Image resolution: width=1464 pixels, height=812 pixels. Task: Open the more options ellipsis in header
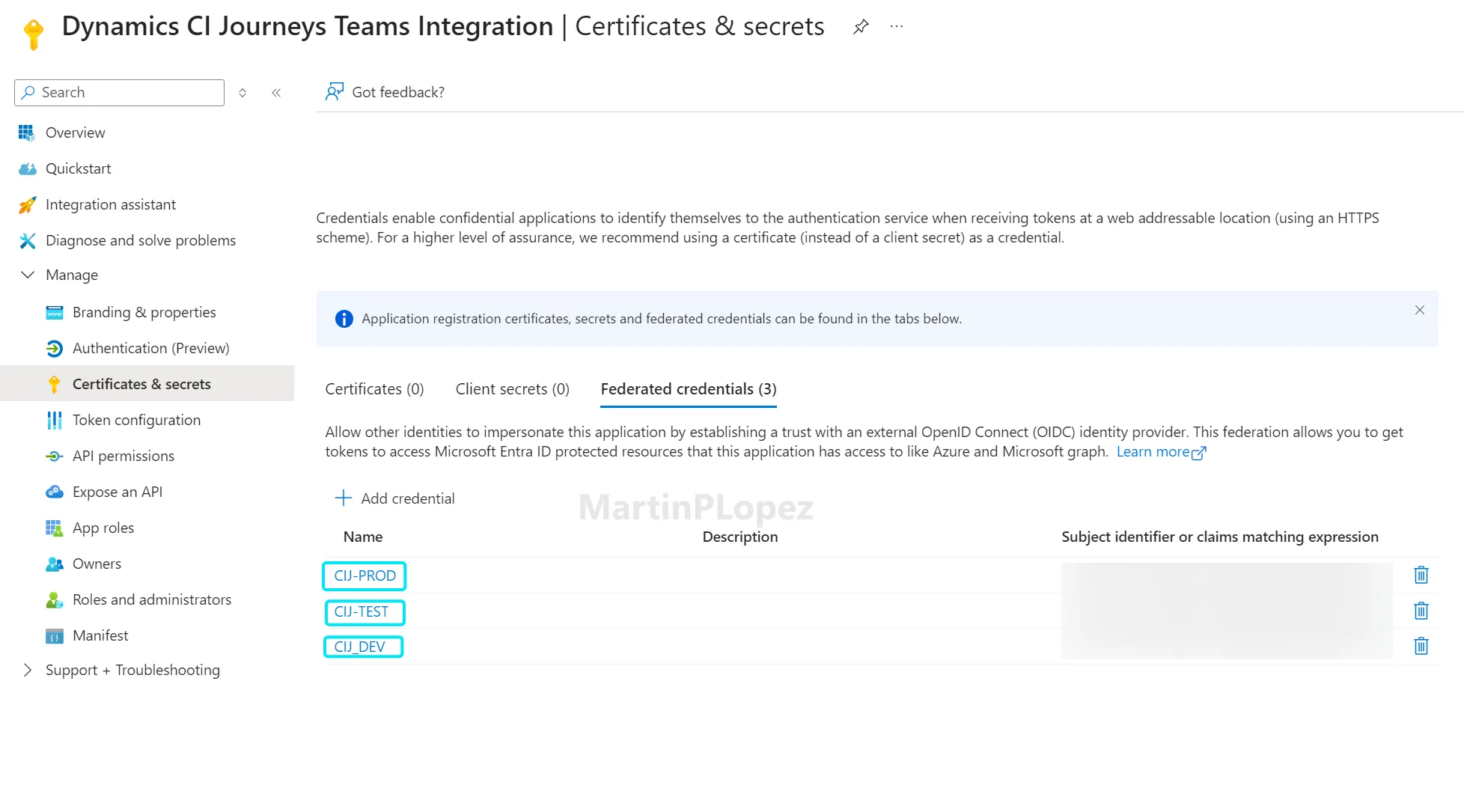[897, 27]
